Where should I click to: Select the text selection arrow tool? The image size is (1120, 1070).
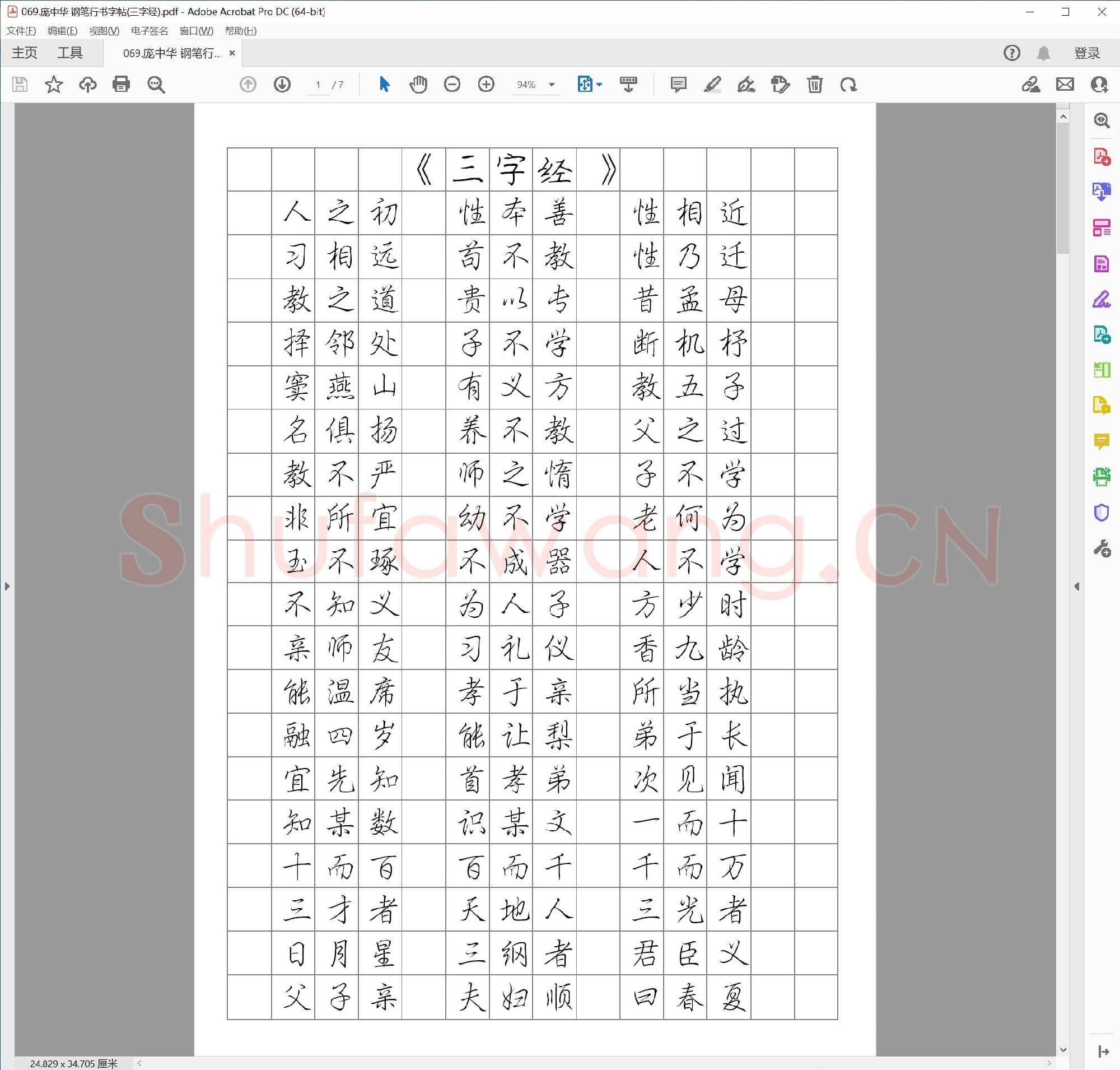click(x=384, y=85)
